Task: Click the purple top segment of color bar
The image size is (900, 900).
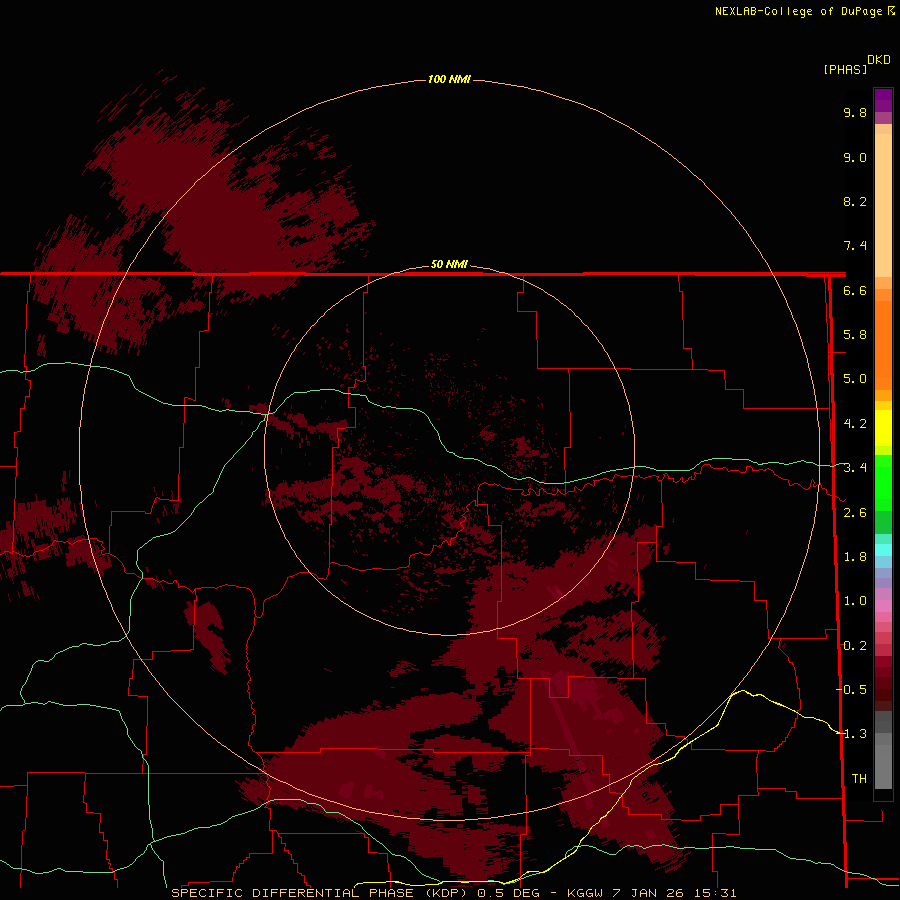Action: [x=883, y=100]
